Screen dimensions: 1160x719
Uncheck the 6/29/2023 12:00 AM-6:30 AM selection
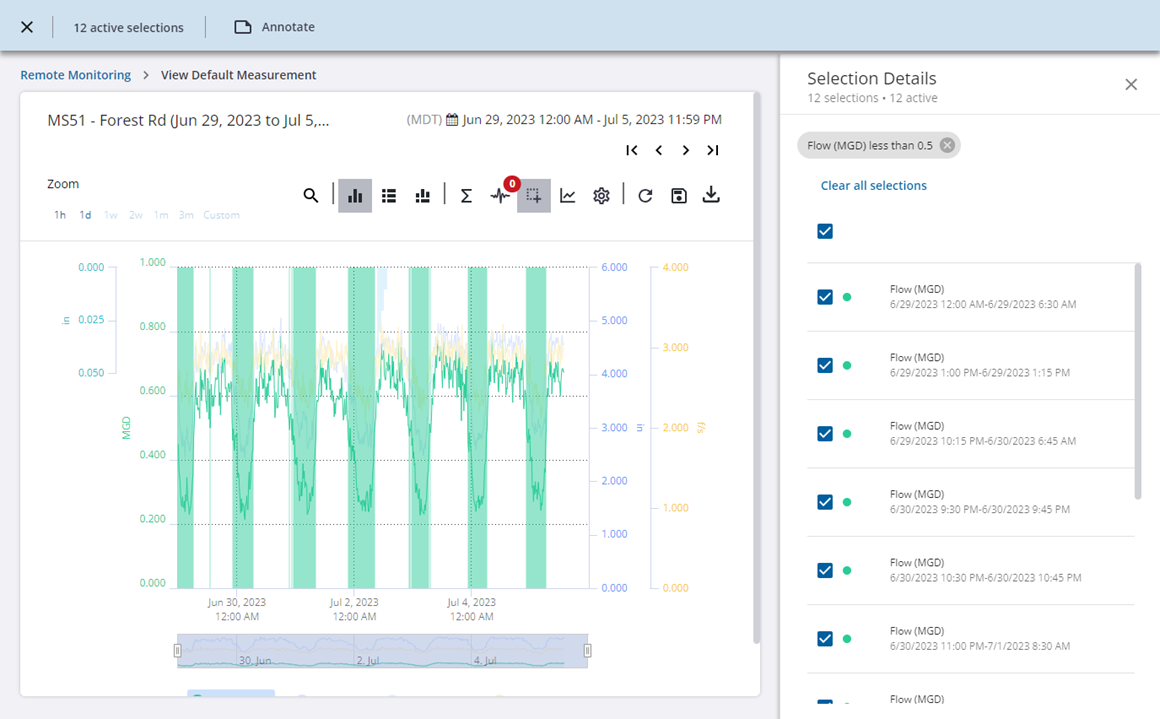[825, 297]
